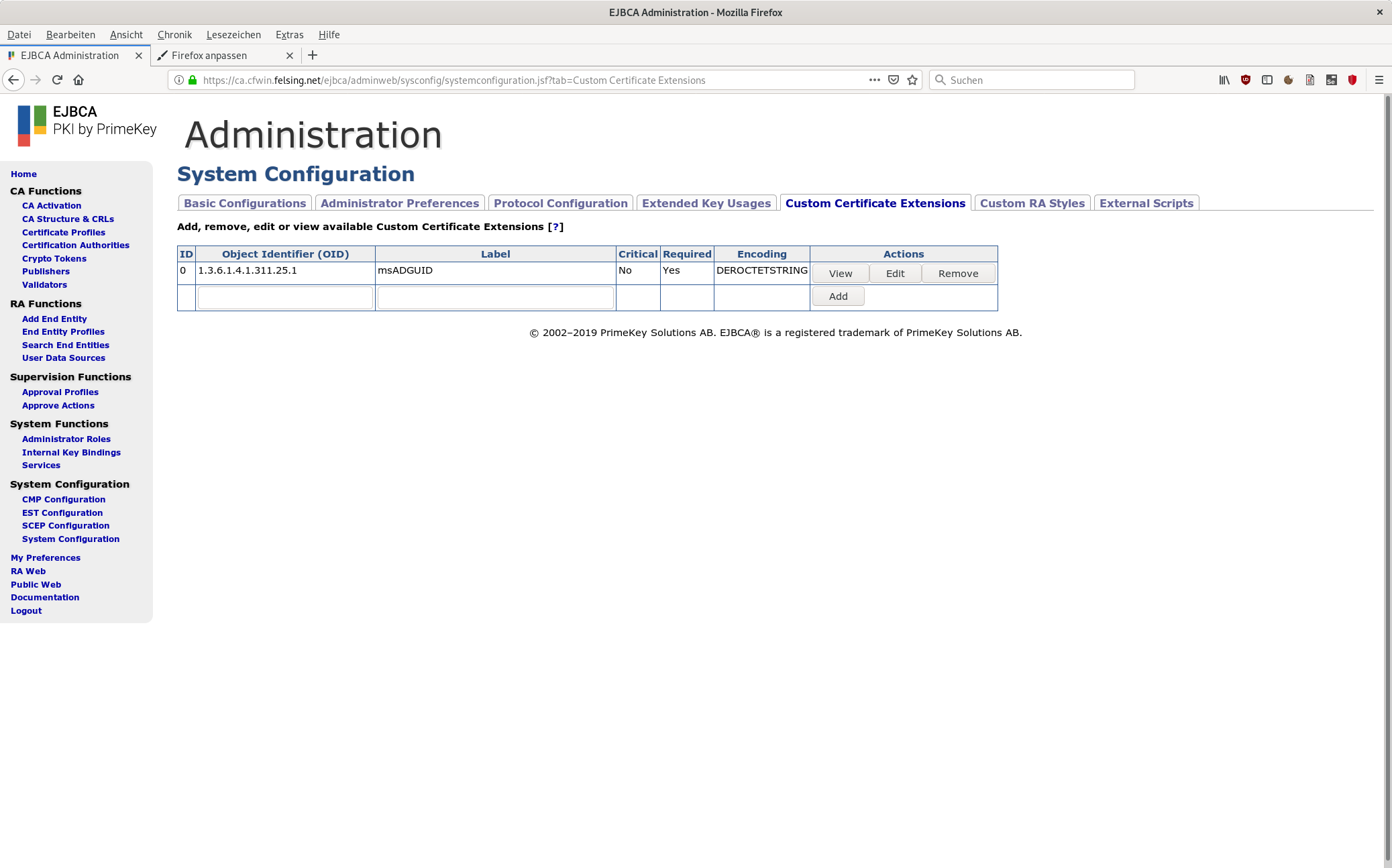Viewport: 1392px width, 868px height.
Task: Open the Selenium IDE extension icon
Action: point(1332,80)
